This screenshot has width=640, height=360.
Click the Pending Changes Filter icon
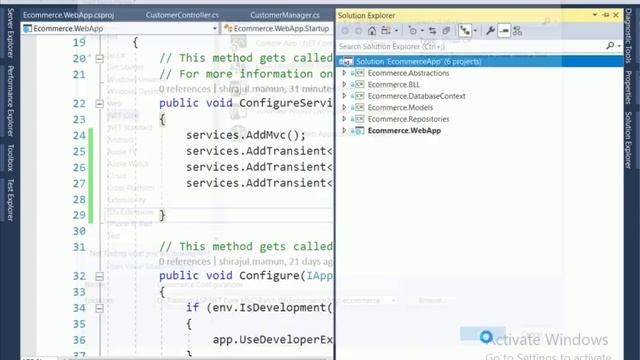(413, 31)
